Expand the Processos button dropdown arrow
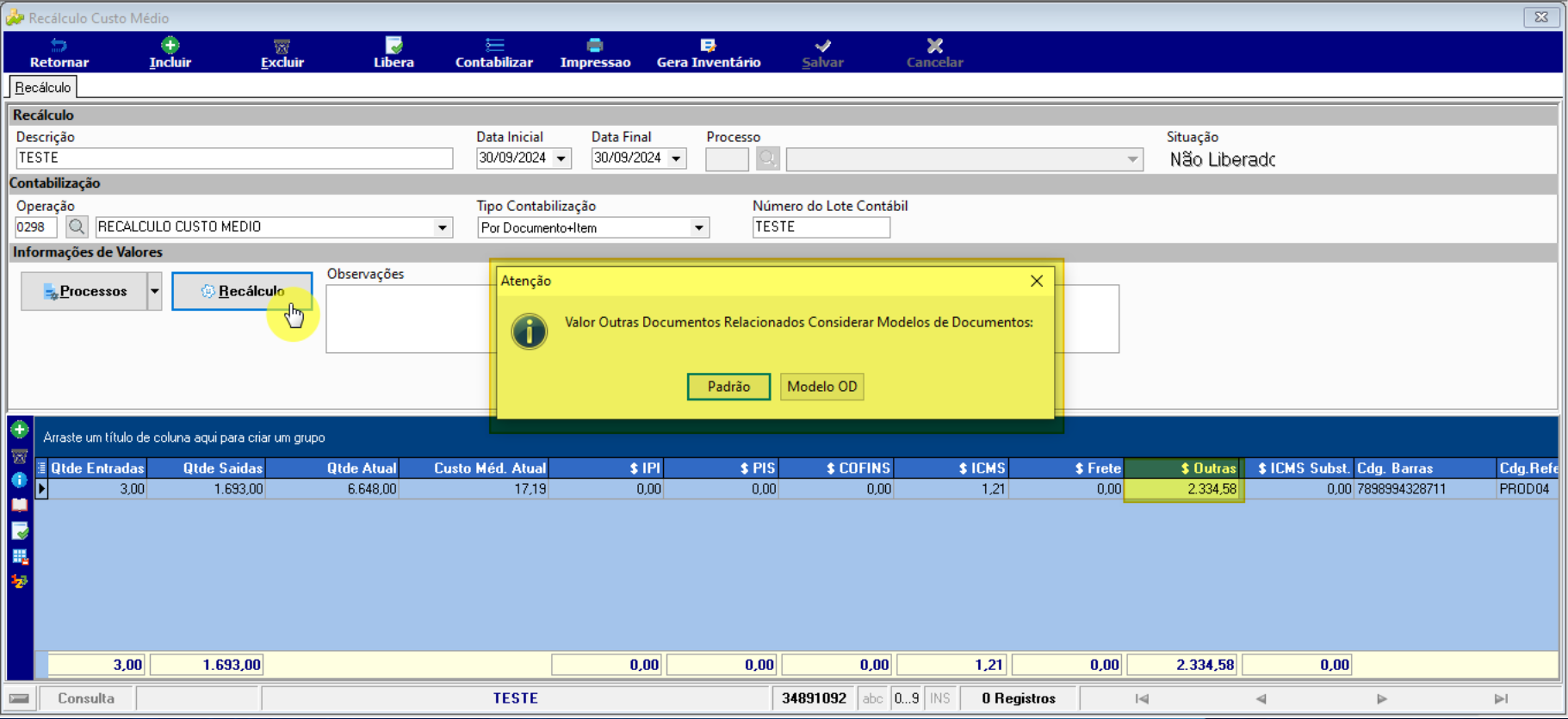The height and width of the screenshot is (719, 1568). click(x=155, y=291)
